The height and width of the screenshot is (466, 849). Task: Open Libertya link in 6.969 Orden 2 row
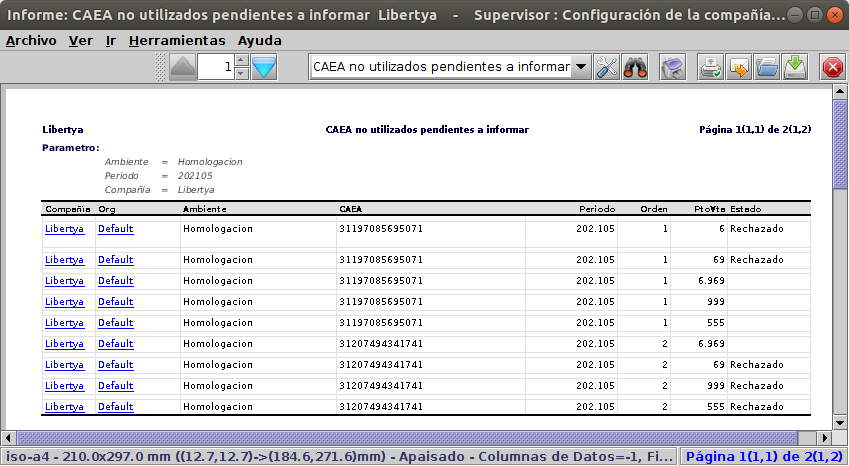pos(64,344)
